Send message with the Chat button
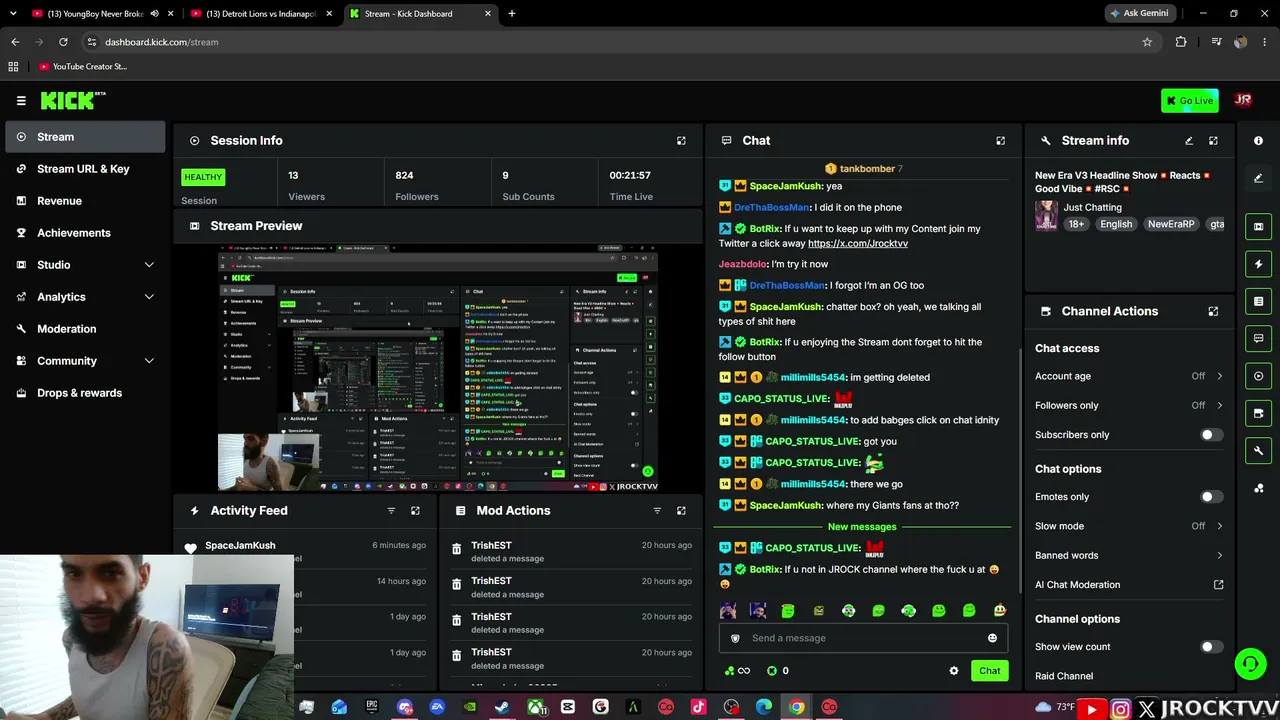Screen dimensions: 1280x720 tap(989, 671)
